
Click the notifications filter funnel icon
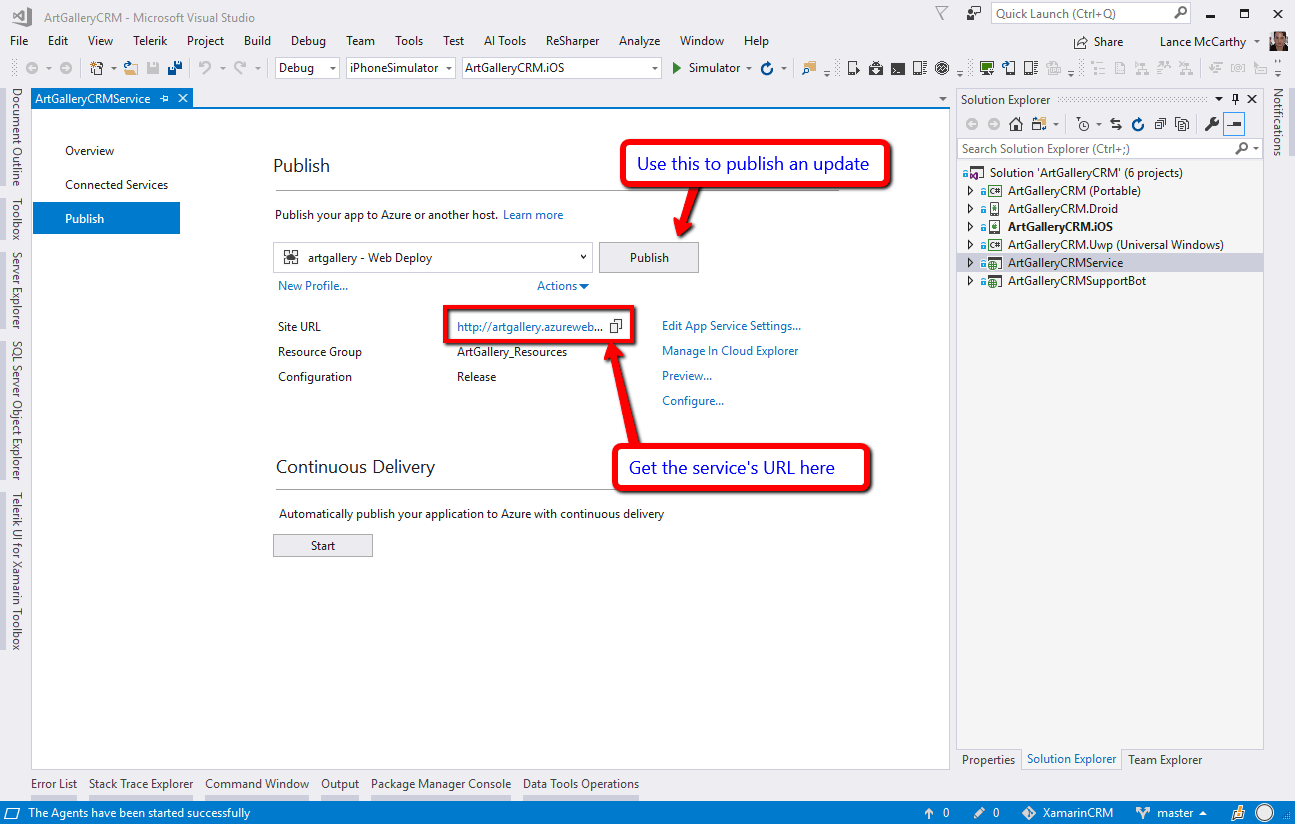coord(942,13)
